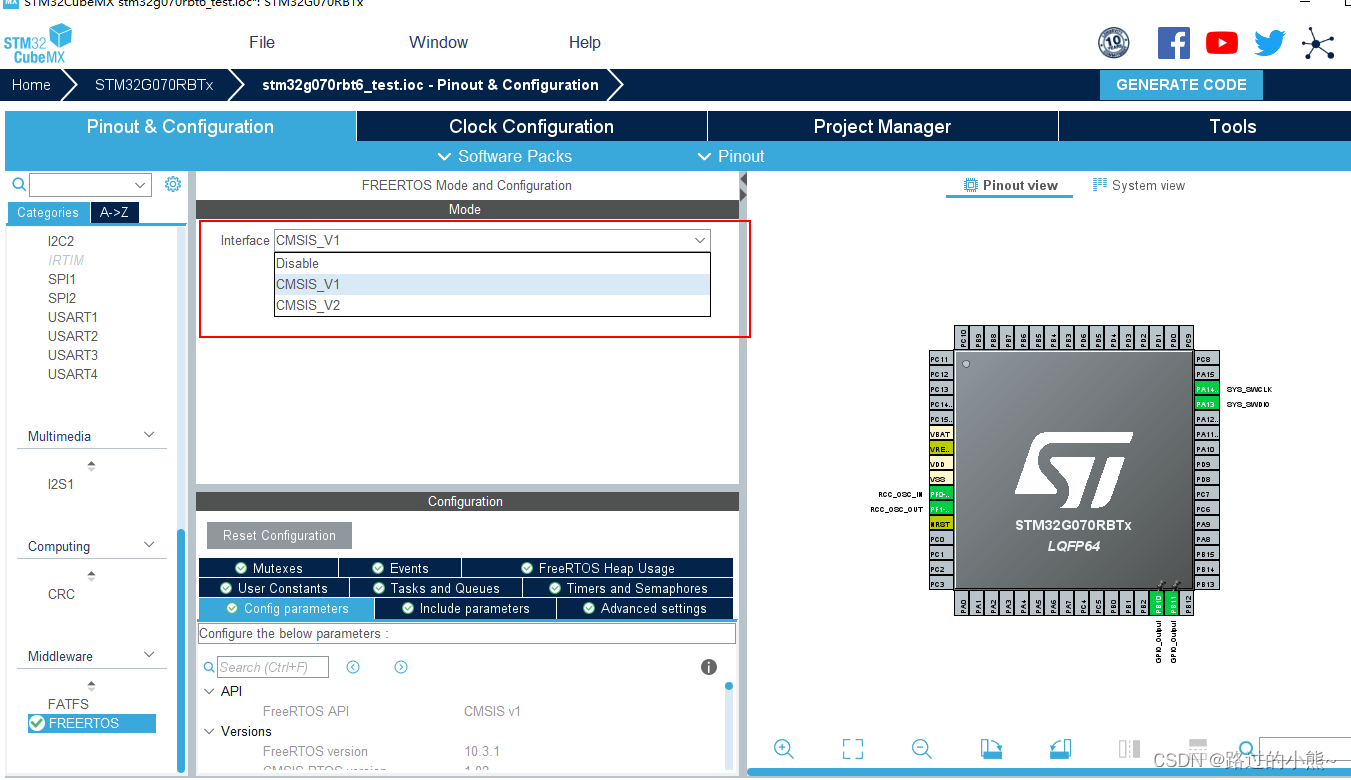Open the Advanced settings tab
This screenshot has width=1351, height=780.
[x=644, y=608]
